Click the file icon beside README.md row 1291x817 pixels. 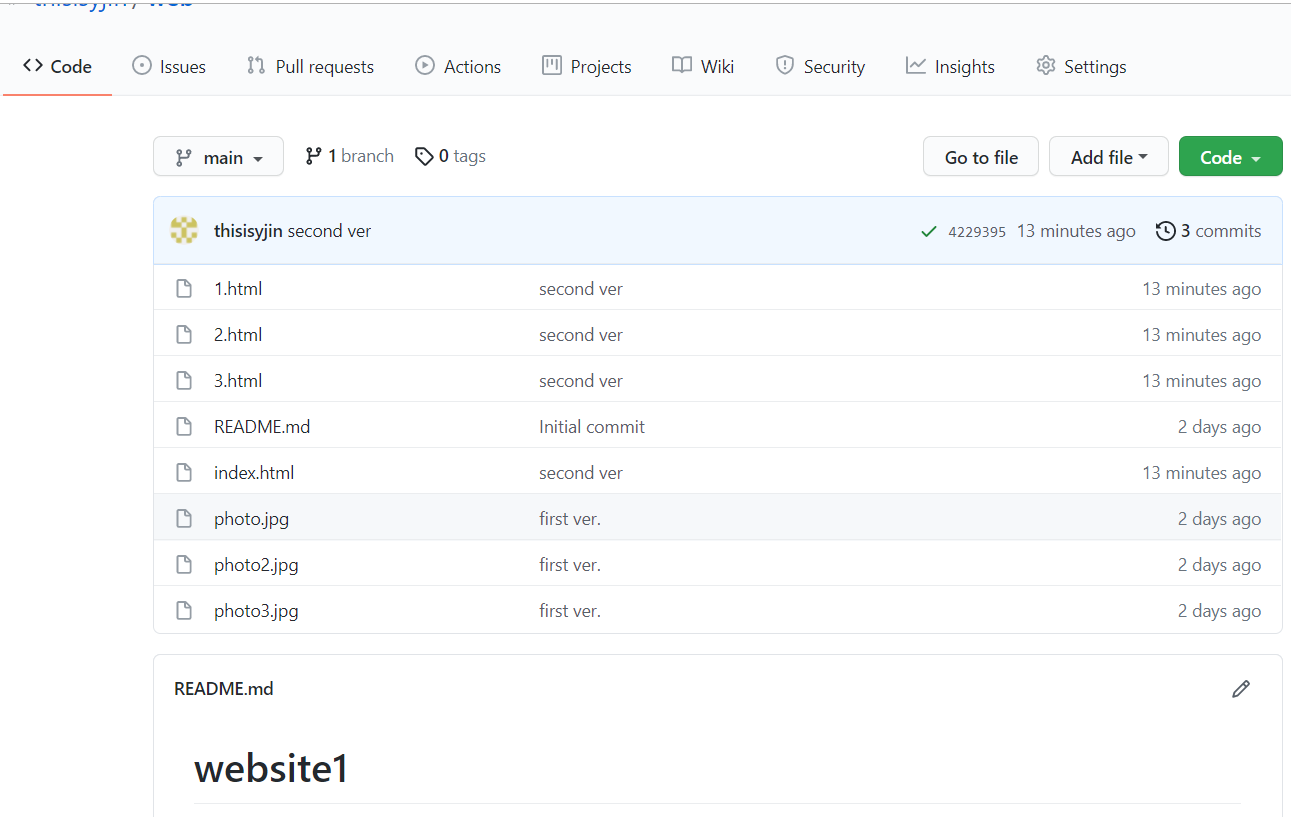(184, 427)
